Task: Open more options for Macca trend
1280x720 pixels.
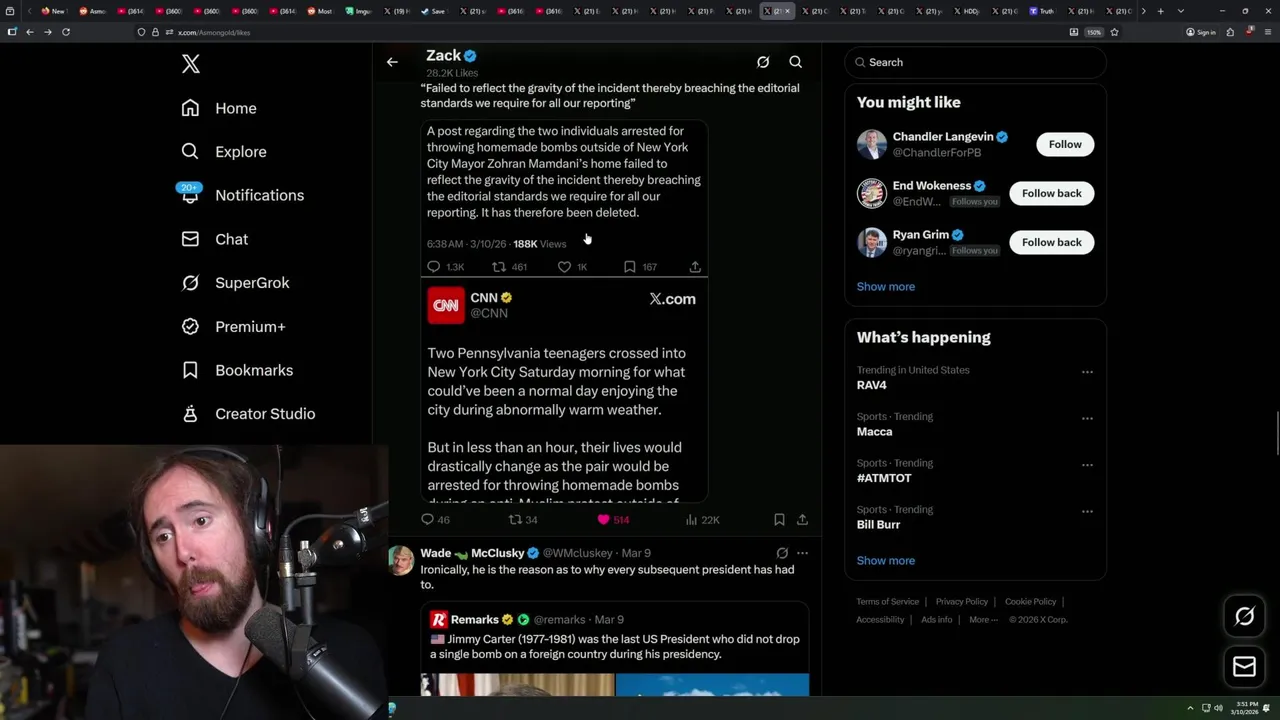Action: coord(1087,418)
